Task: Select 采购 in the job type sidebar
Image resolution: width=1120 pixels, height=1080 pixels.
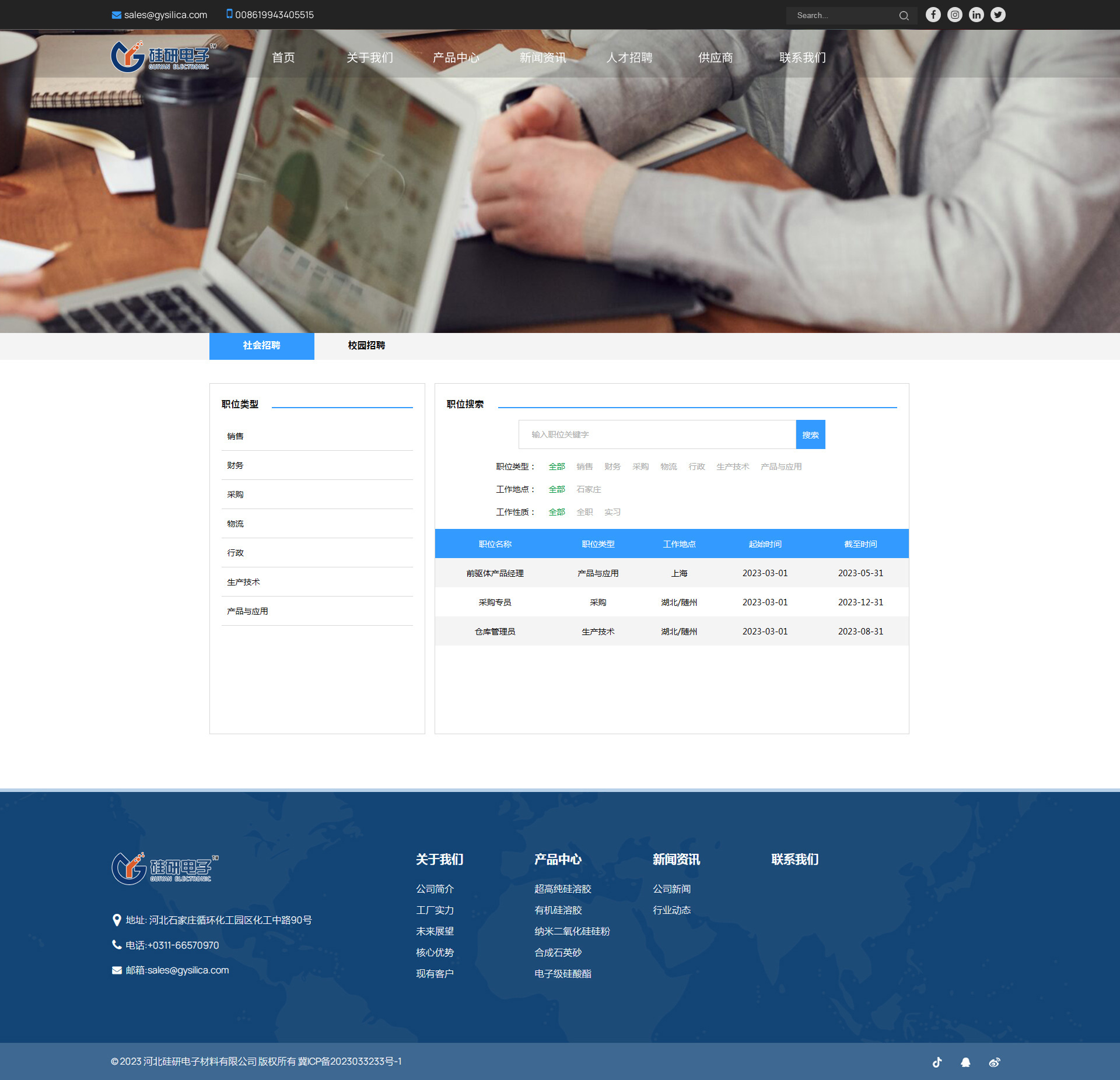Action: [317, 495]
